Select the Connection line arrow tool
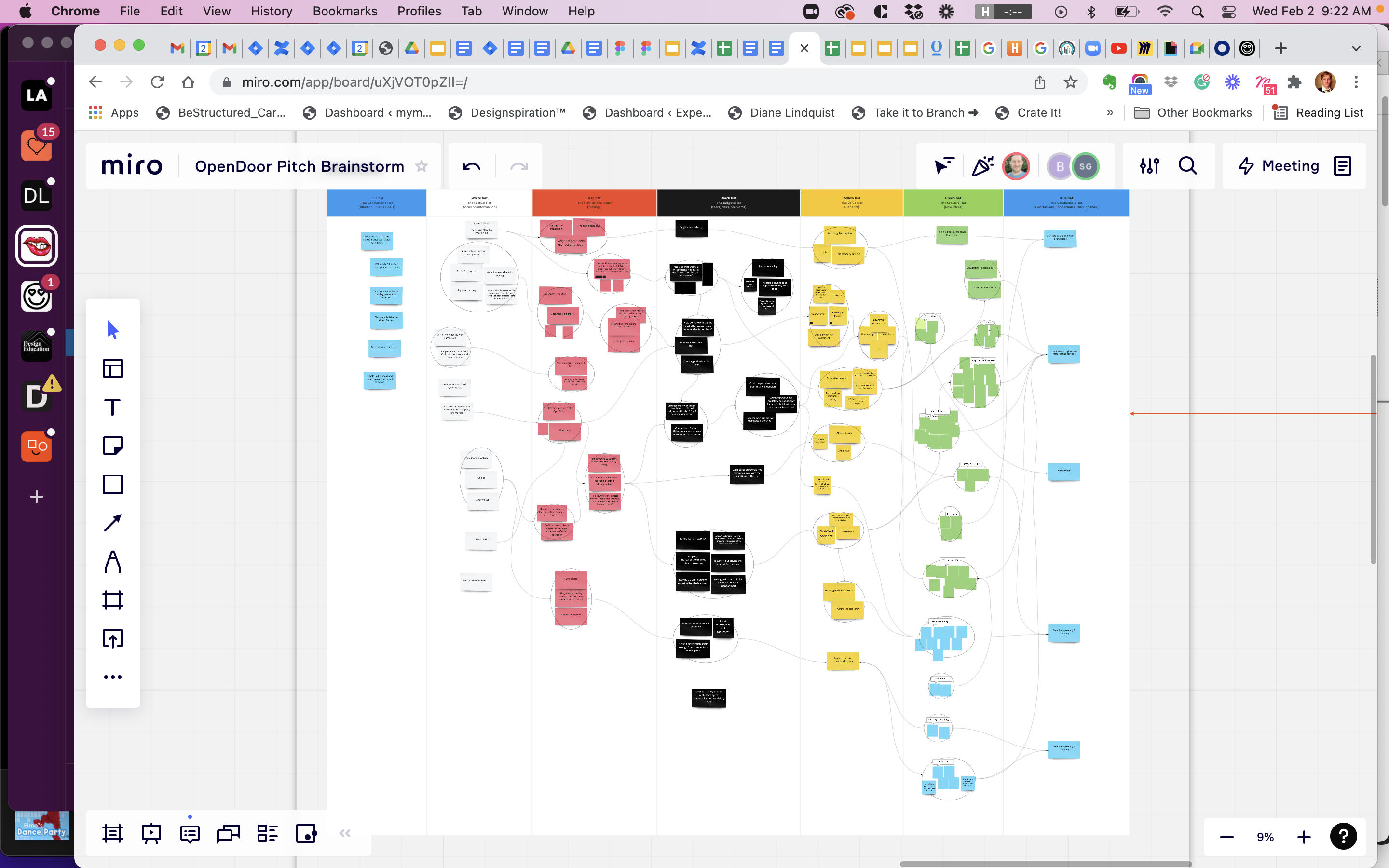 pos(112,522)
